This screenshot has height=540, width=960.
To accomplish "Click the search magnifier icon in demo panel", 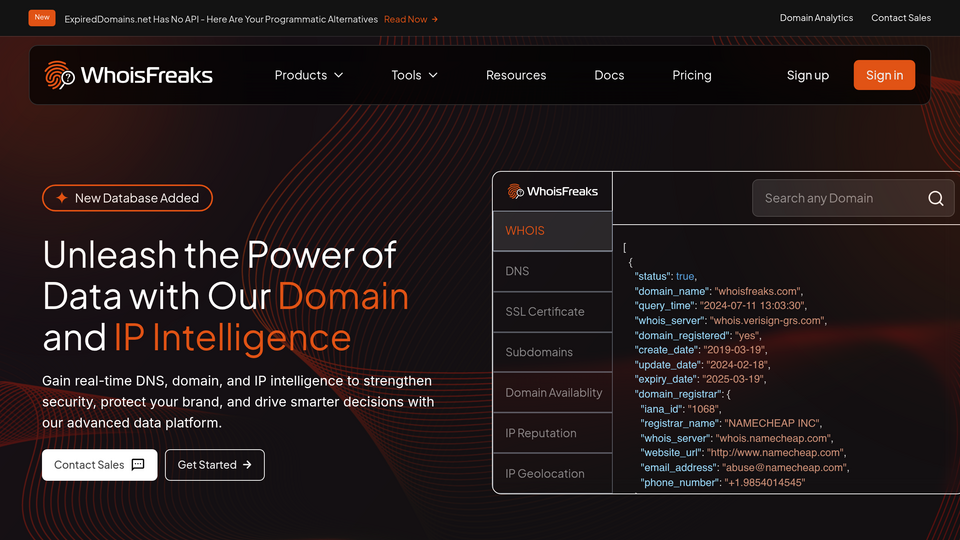I will click(x=936, y=198).
